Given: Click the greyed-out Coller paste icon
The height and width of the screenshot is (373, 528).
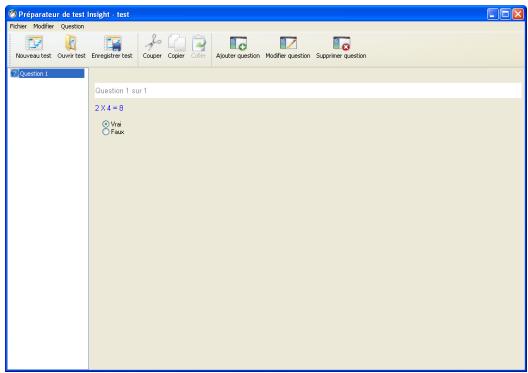Looking at the screenshot, I should click(x=199, y=43).
